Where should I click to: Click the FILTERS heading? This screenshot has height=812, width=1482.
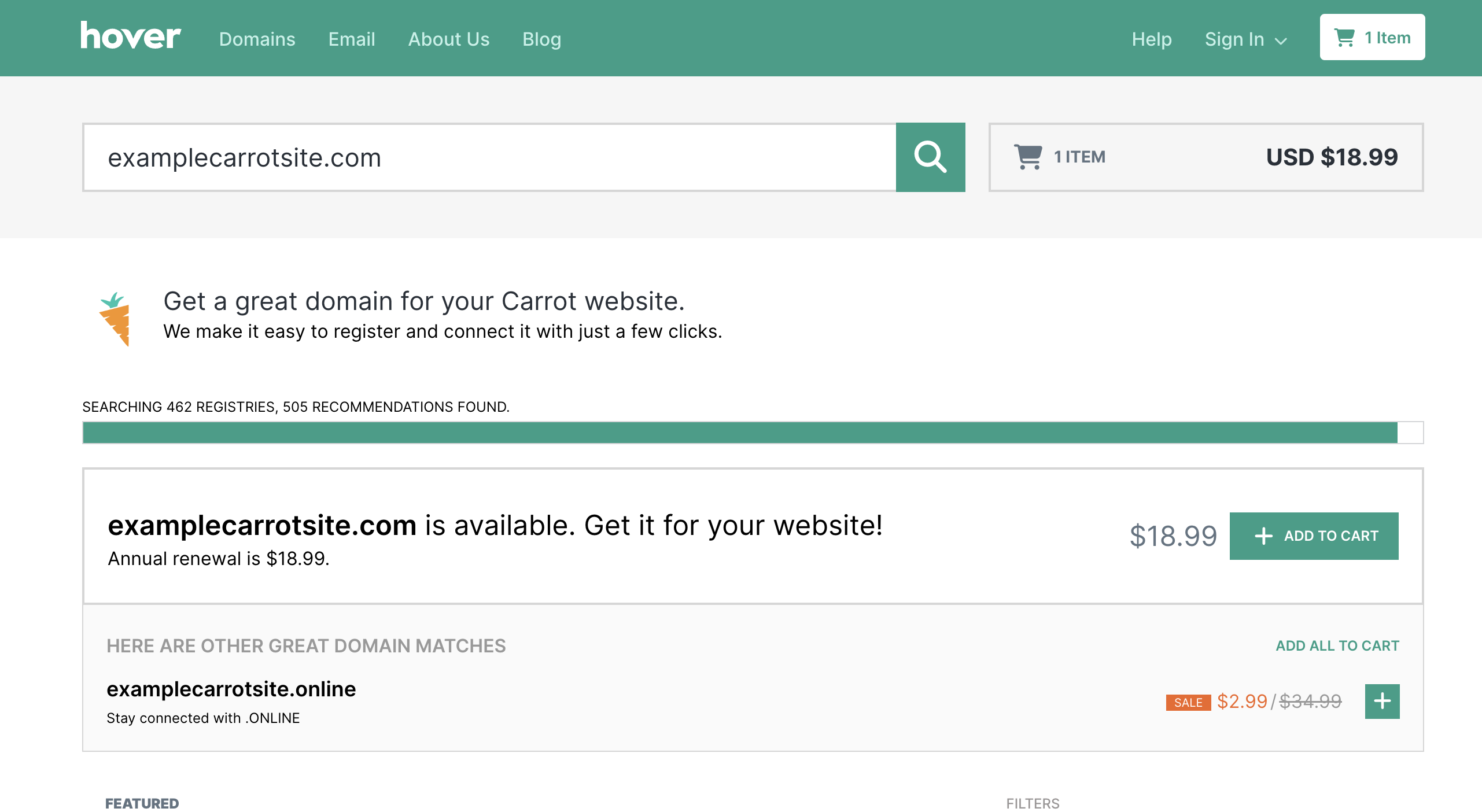tap(1033, 803)
